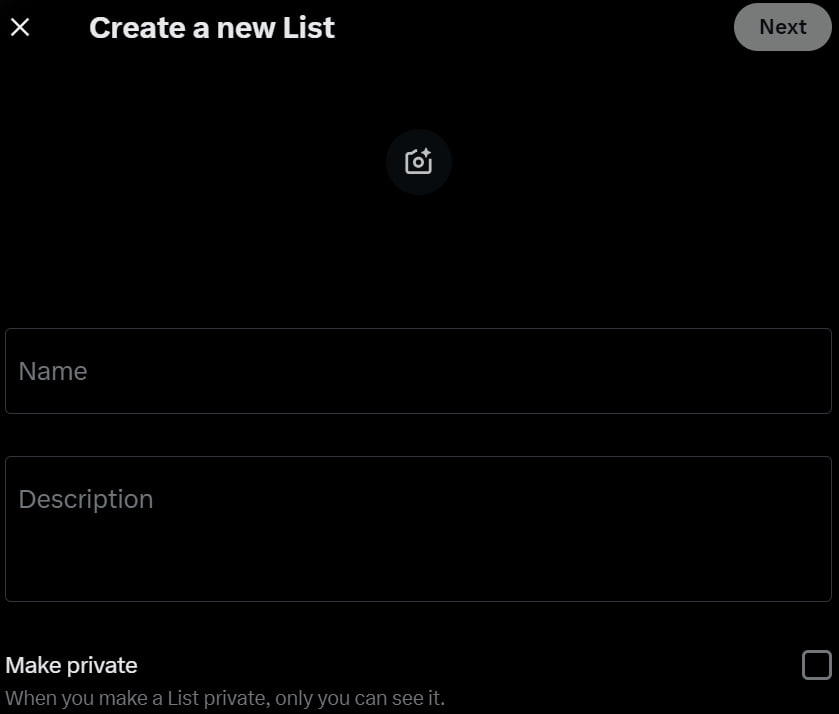Click inside the Name field
This screenshot has width=839, height=714.
coord(418,370)
